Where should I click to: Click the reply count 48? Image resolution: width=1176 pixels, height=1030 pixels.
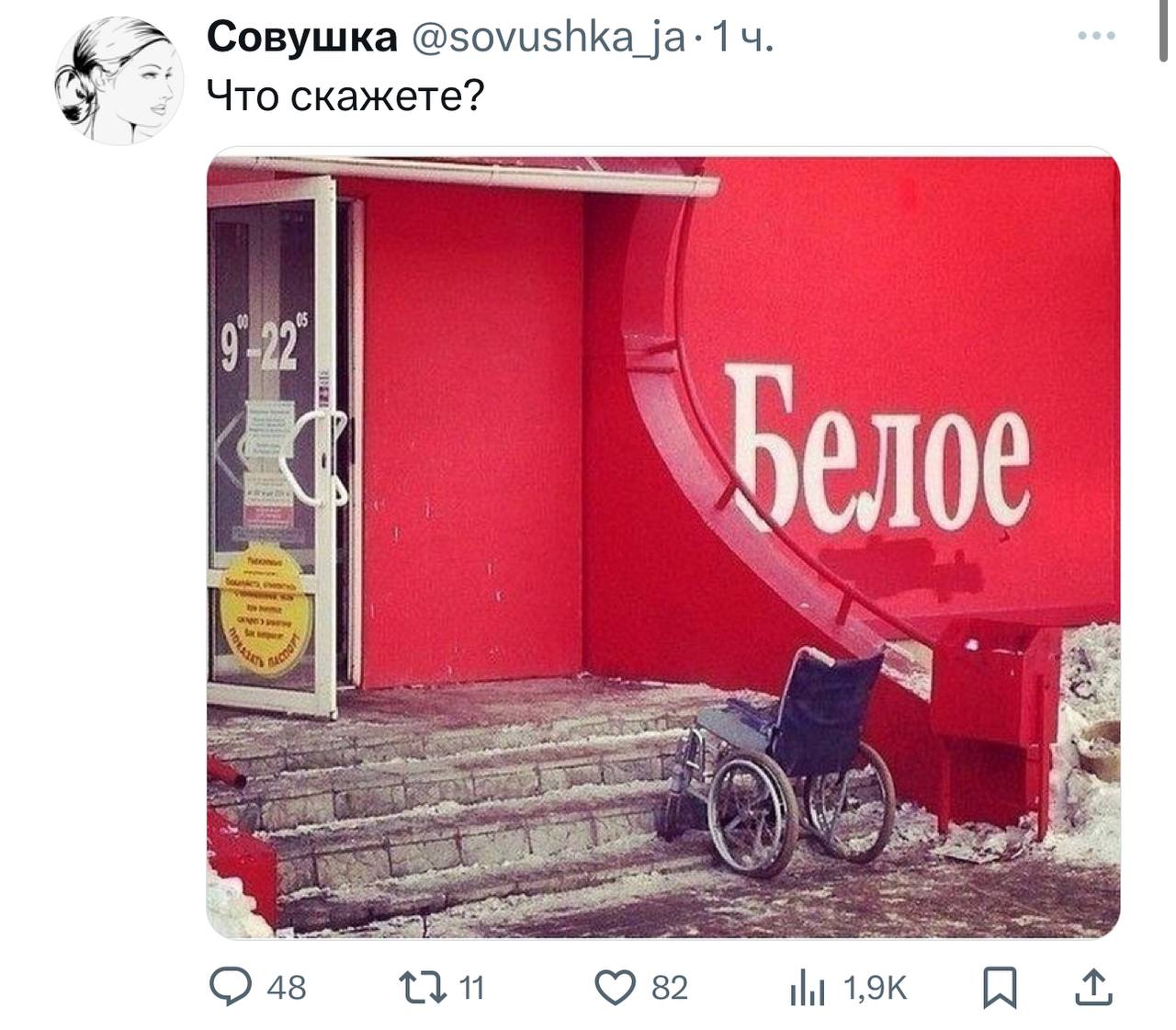[286, 989]
